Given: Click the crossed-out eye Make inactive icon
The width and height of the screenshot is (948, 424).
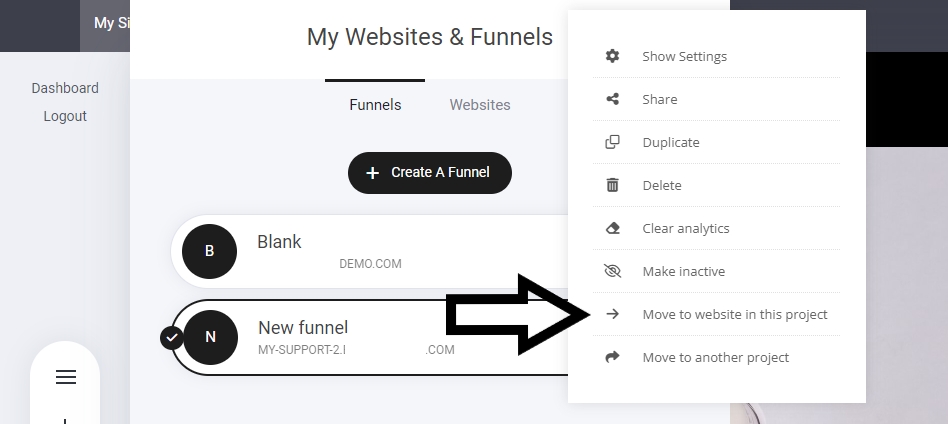Looking at the screenshot, I should [x=613, y=271].
